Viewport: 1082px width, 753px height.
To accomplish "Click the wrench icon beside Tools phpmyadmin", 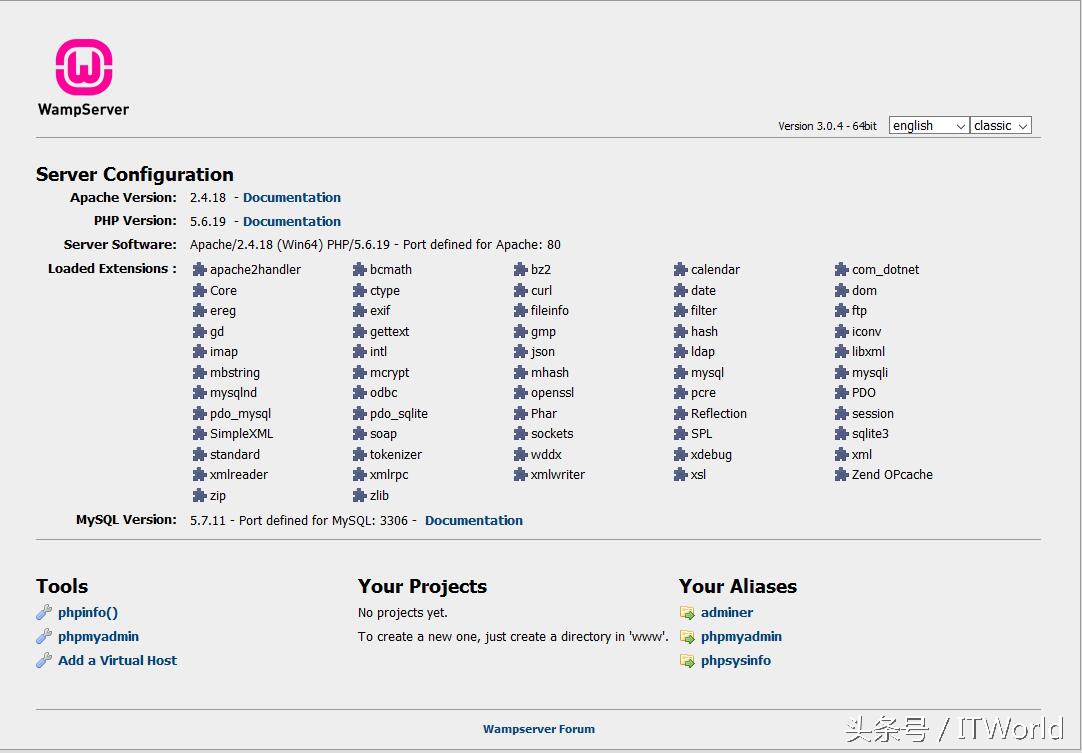I will click(x=44, y=637).
